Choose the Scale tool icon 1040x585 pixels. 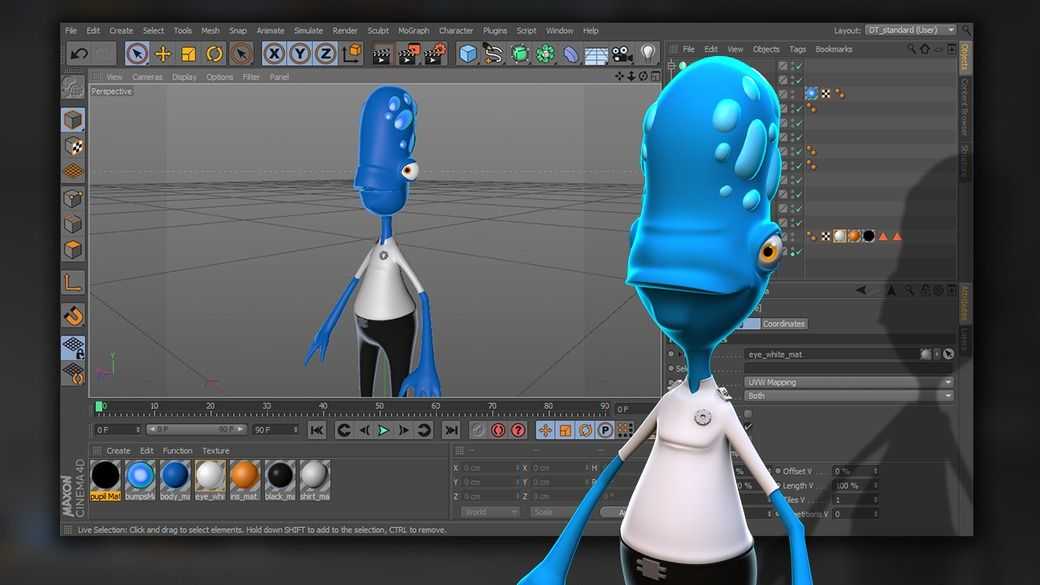click(188, 54)
